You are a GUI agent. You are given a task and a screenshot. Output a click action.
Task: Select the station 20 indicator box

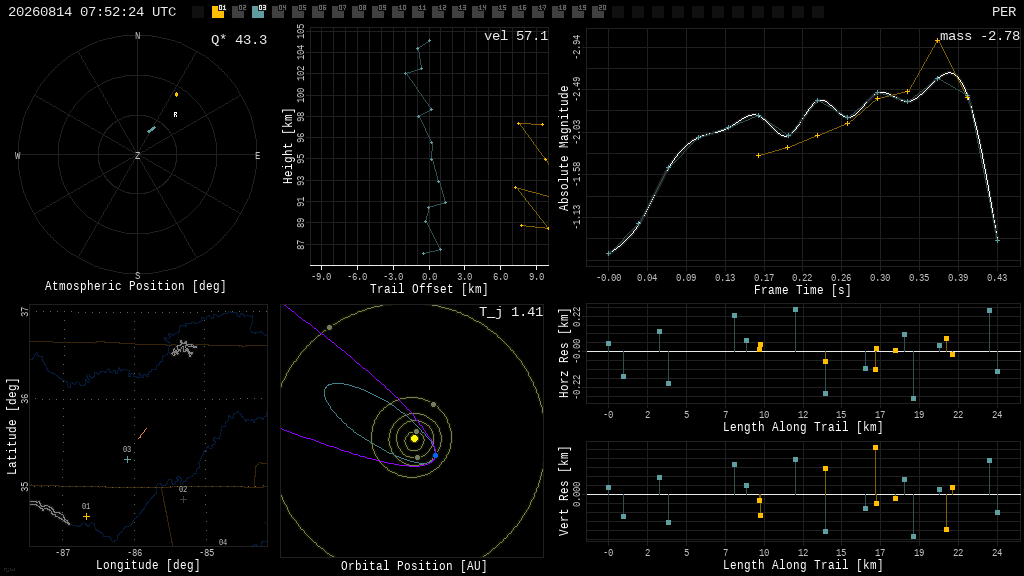598,11
